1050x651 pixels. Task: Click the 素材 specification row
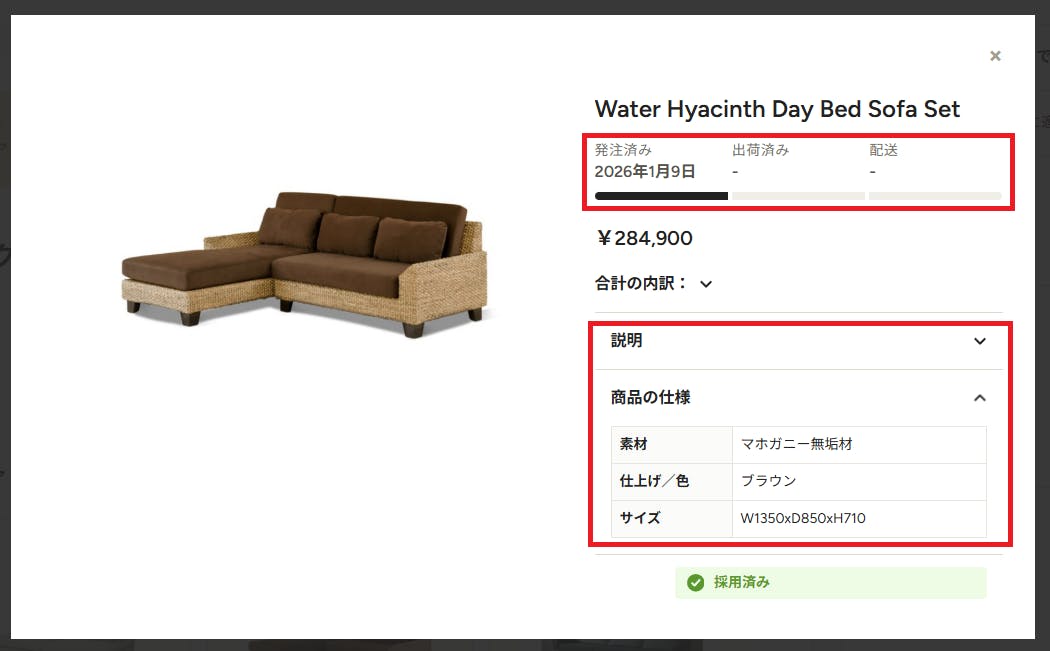[799, 445]
